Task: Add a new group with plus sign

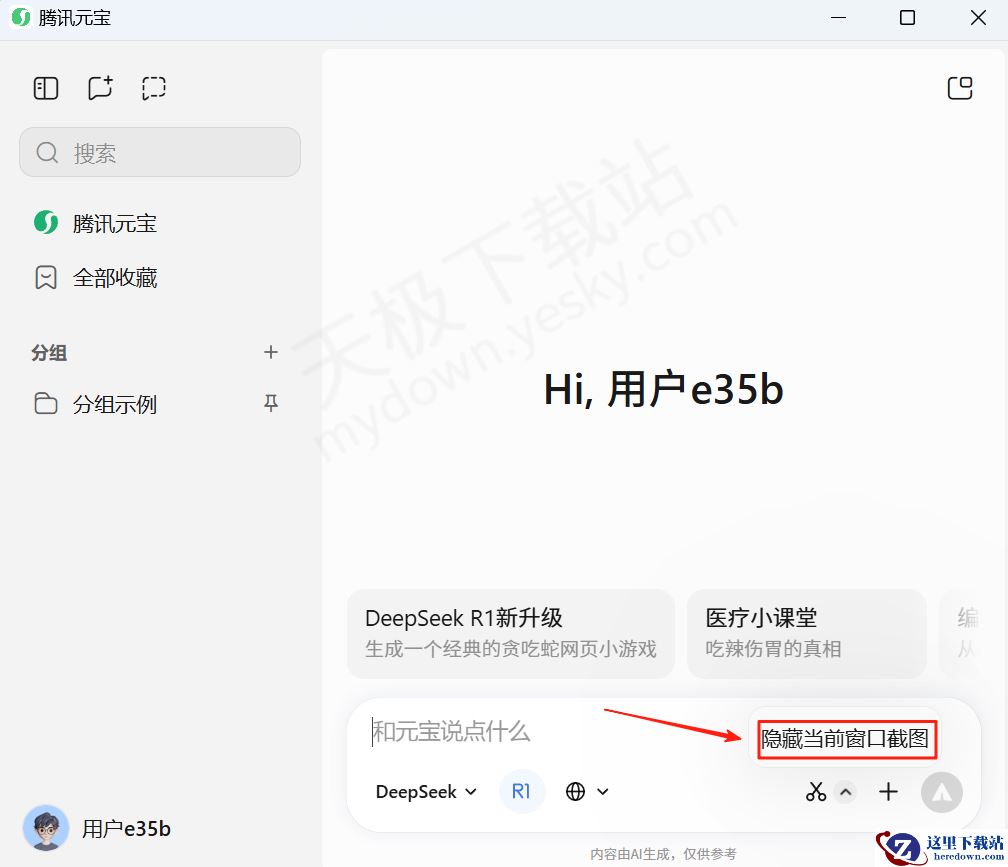Action: [271, 352]
